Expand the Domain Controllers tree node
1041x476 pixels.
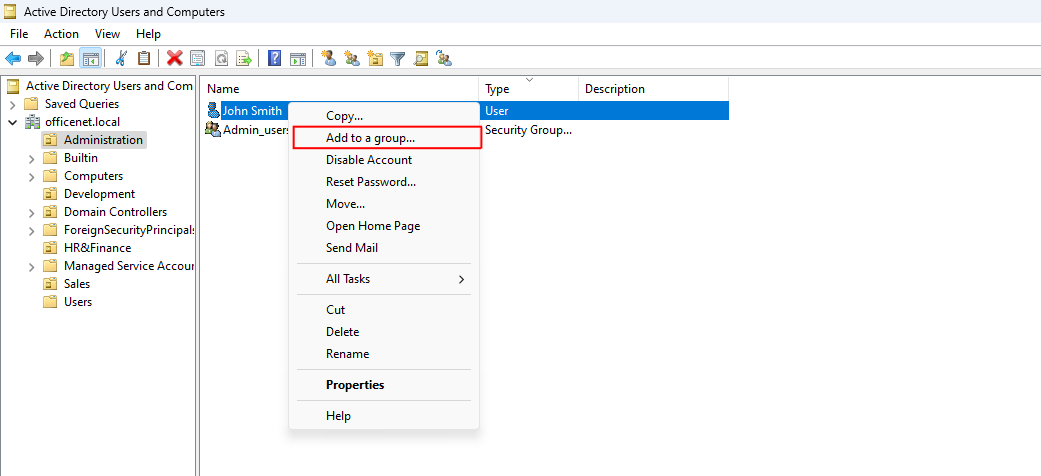32,212
